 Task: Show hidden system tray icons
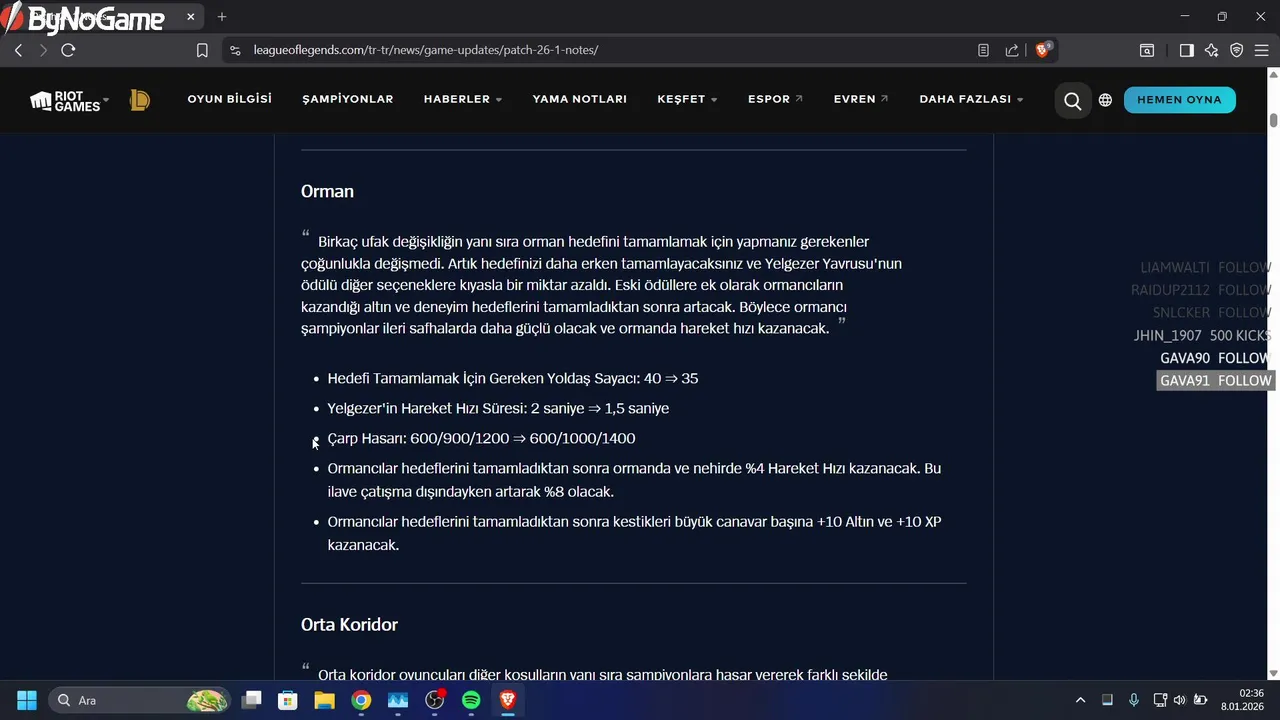pyautogui.click(x=1080, y=700)
